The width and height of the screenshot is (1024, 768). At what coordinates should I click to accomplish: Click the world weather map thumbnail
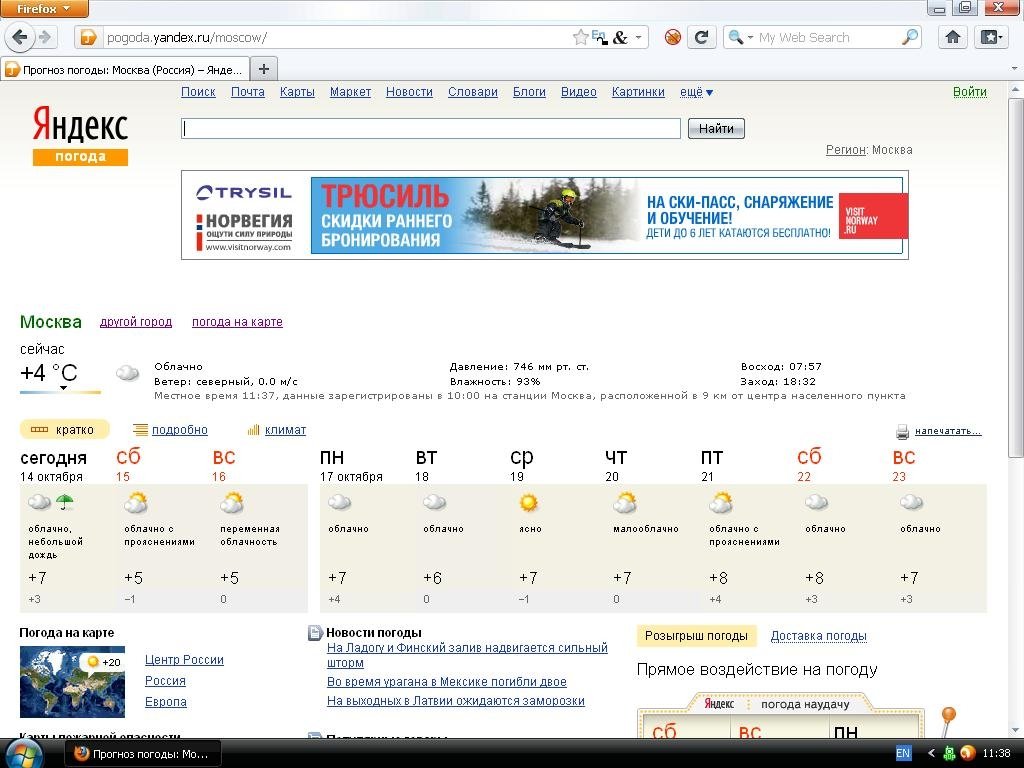pyautogui.click(x=72, y=682)
